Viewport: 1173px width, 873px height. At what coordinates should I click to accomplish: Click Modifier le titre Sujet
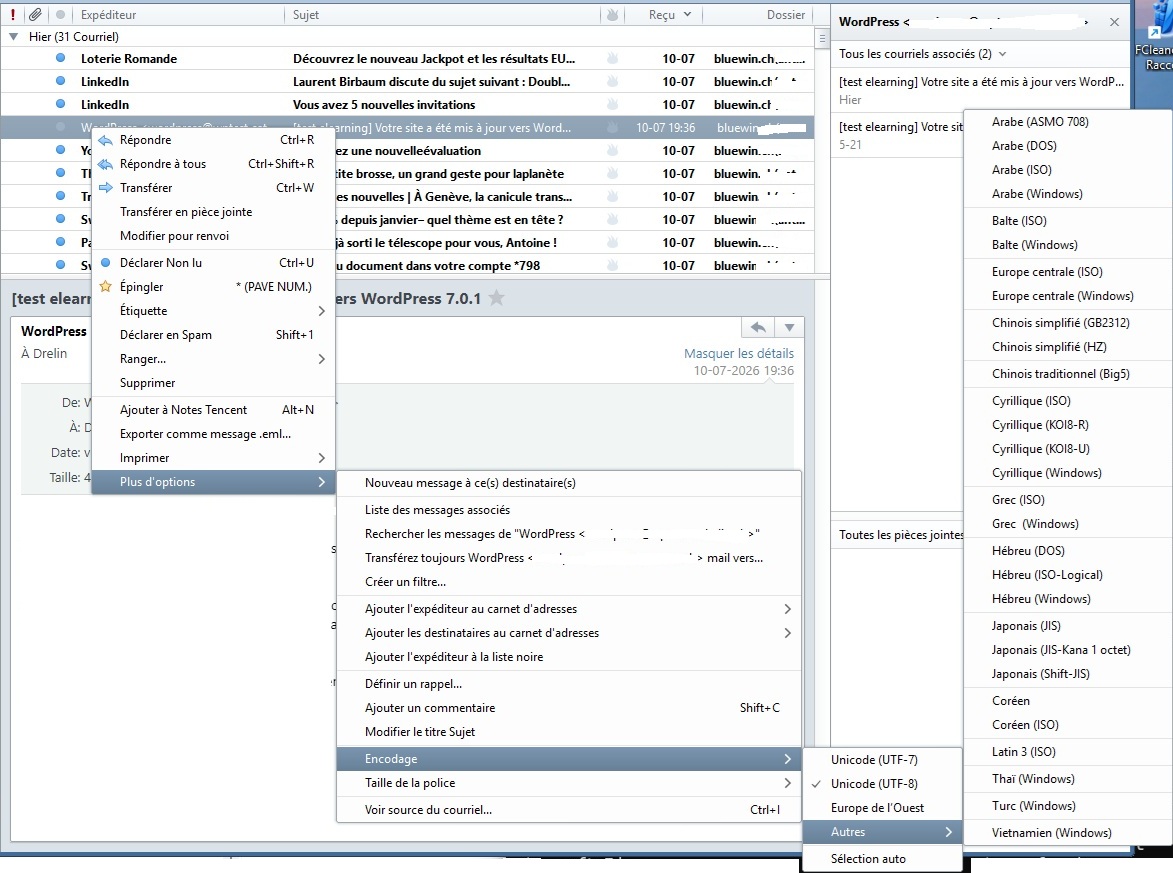point(569,732)
